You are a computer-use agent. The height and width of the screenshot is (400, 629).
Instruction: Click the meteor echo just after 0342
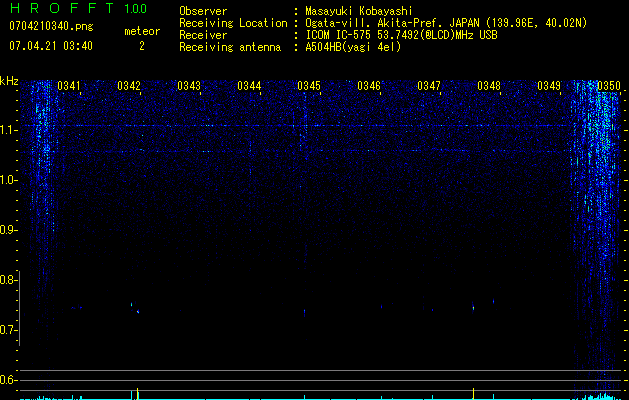click(x=138, y=311)
